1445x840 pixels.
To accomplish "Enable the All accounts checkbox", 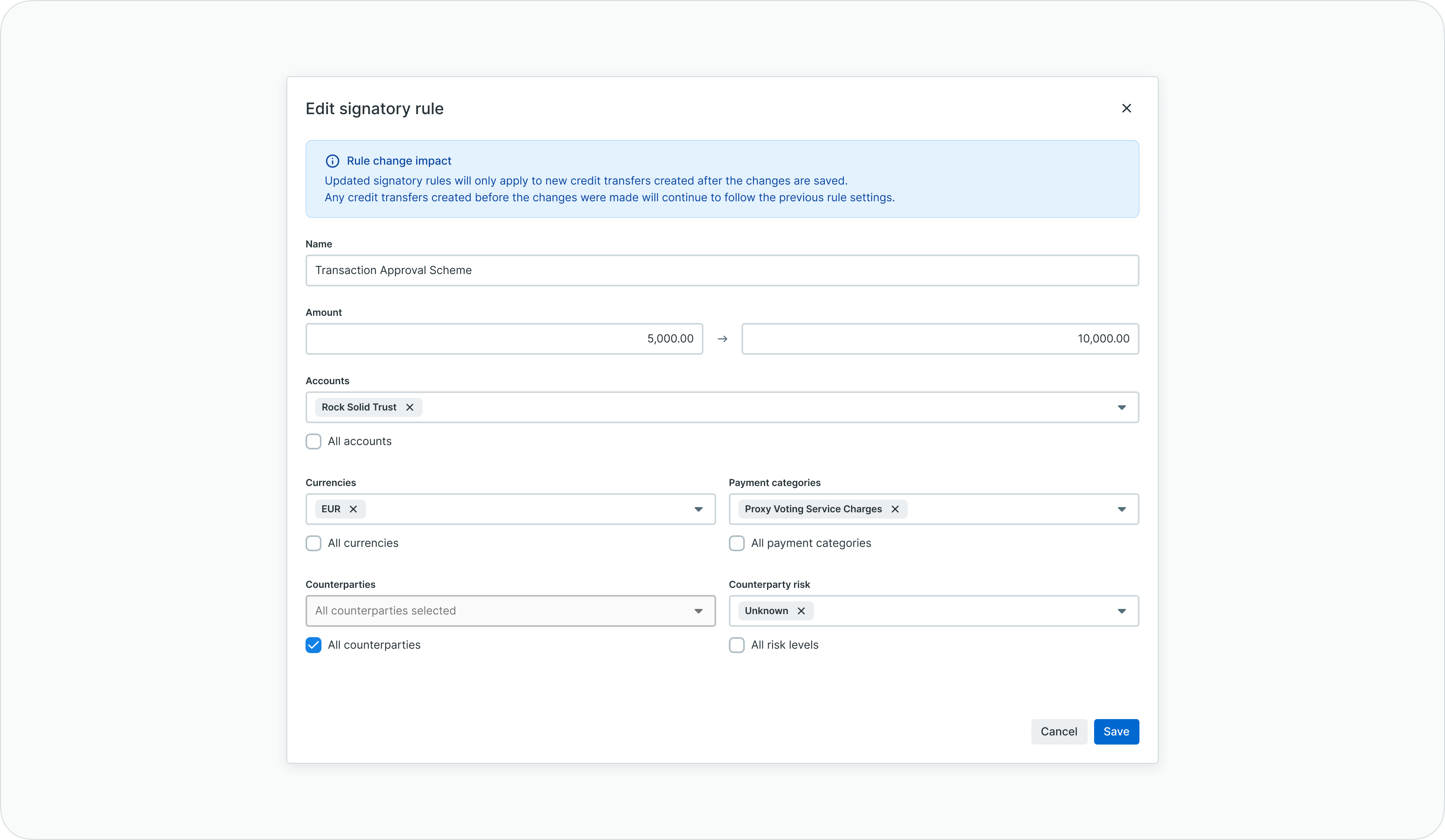I will (x=314, y=441).
